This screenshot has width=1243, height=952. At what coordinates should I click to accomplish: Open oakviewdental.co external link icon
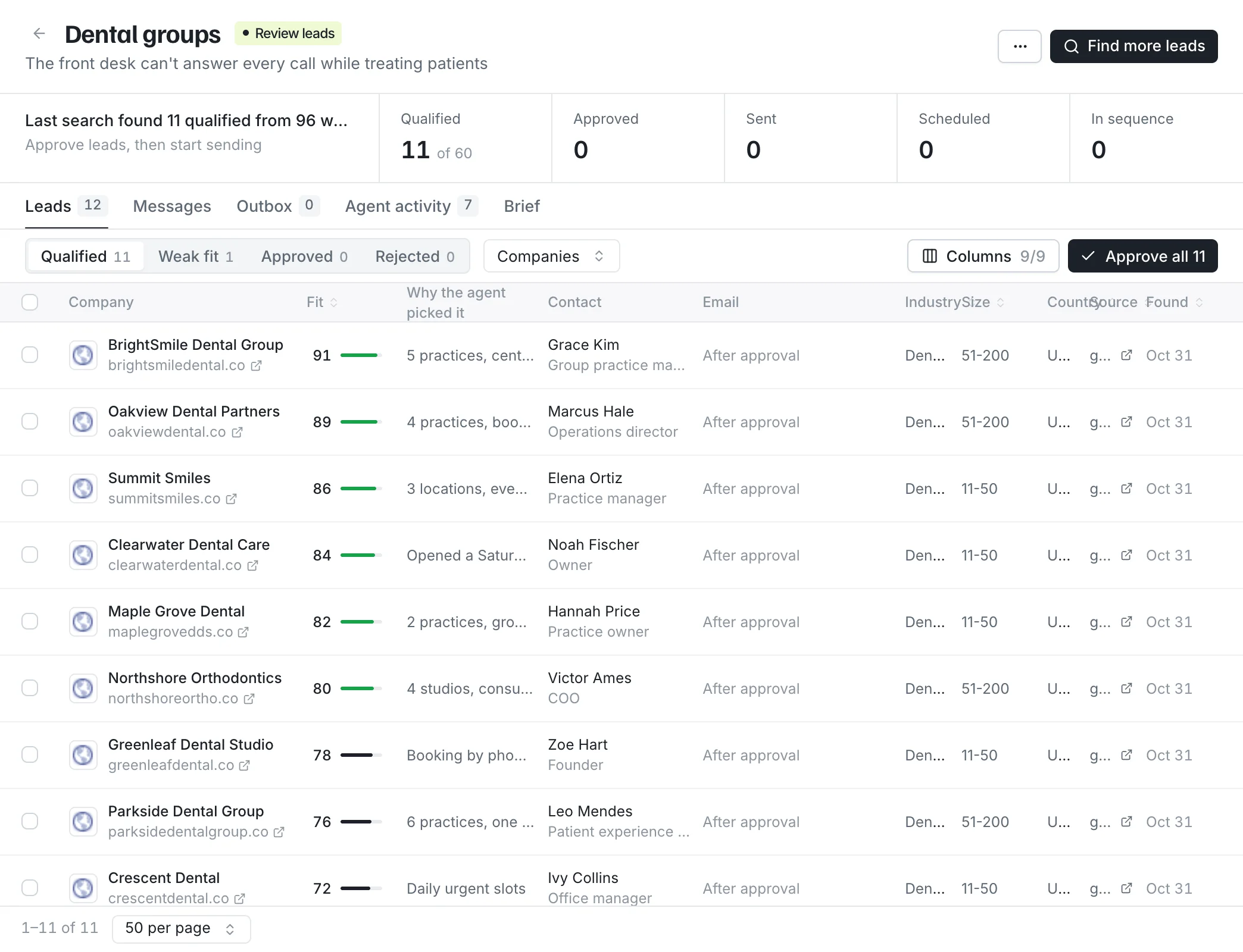pyautogui.click(x=237, y=432)
